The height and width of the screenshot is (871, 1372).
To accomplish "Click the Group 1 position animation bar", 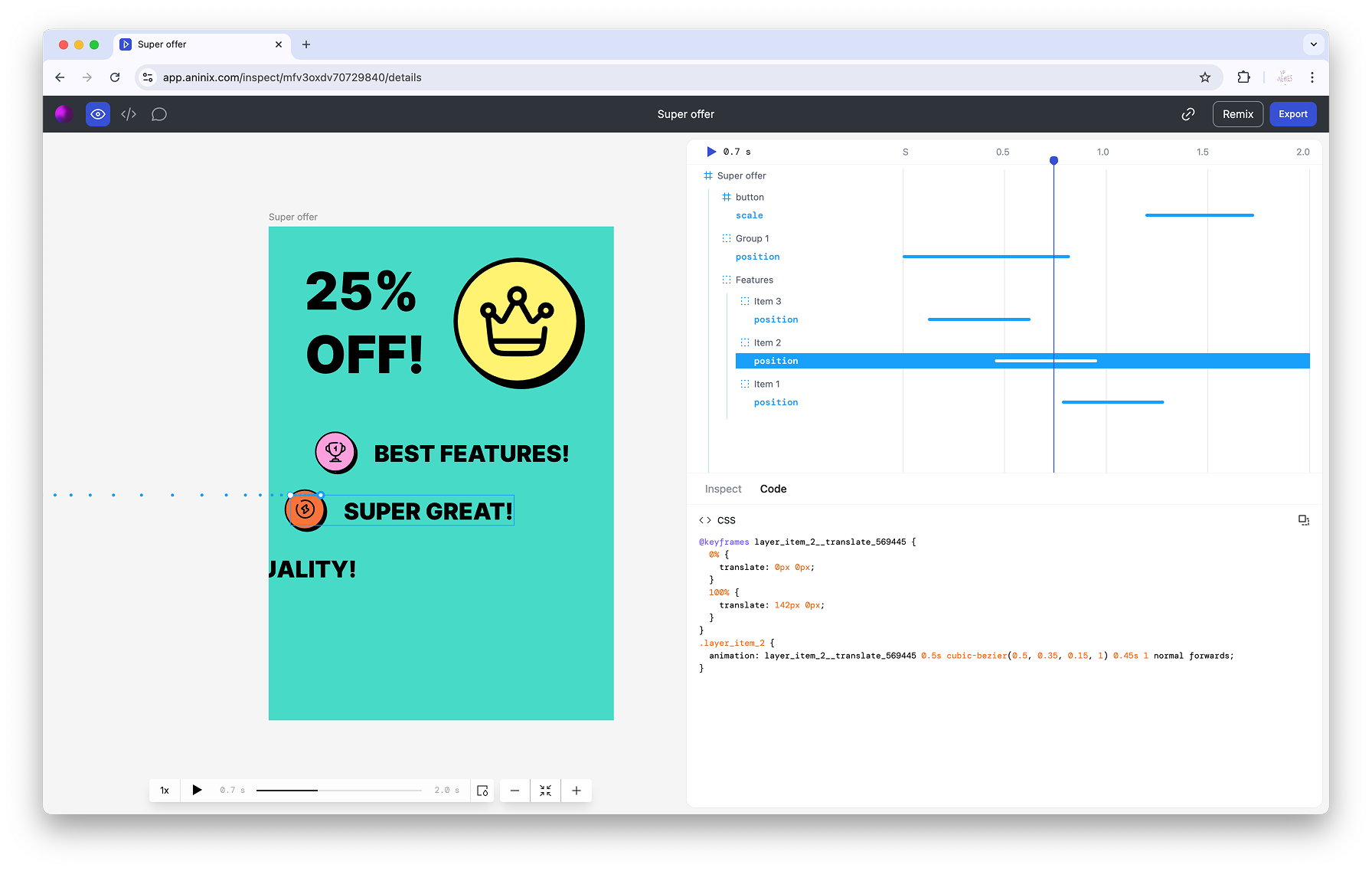I will 986,257.
